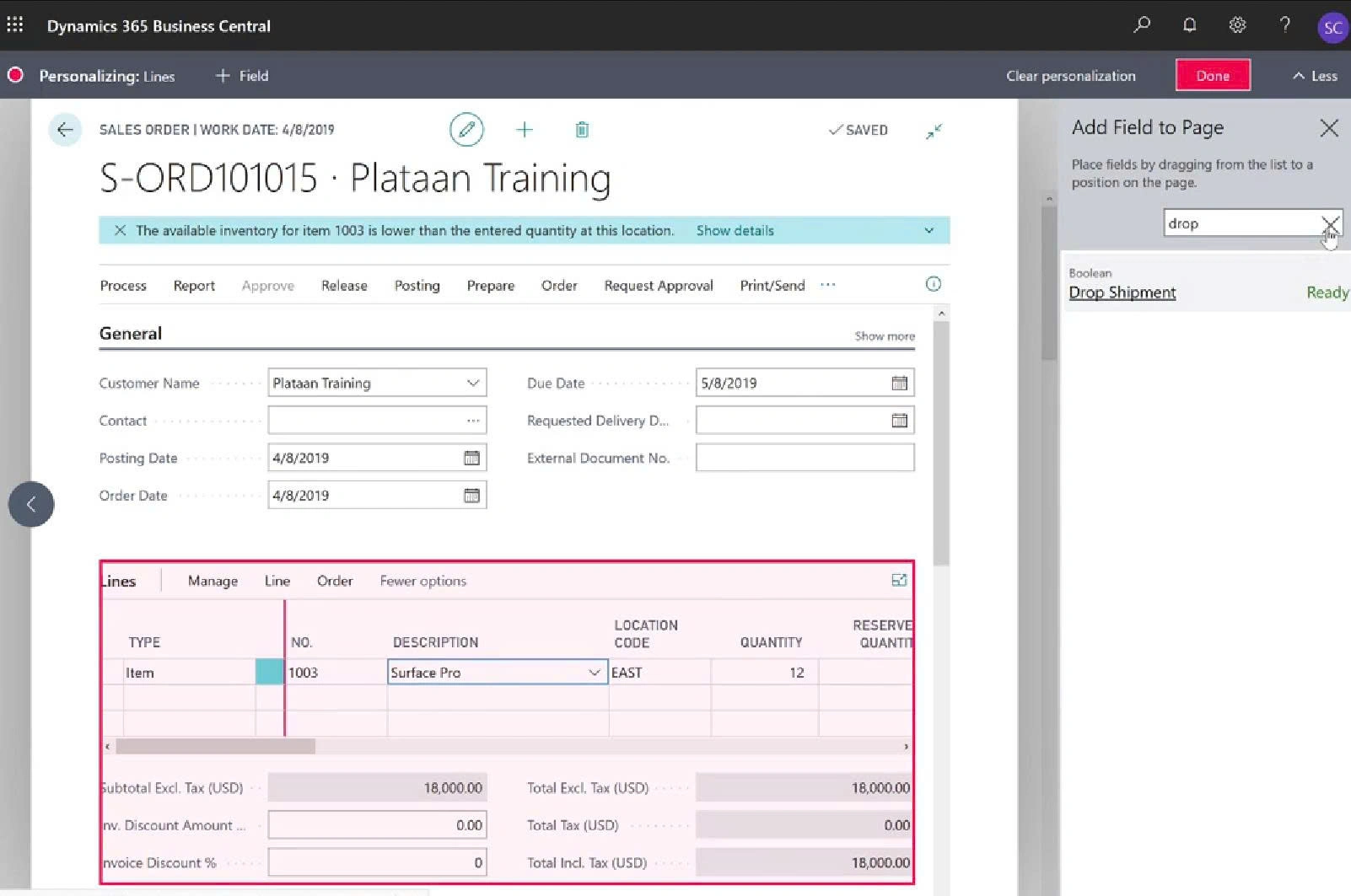
Task: Open the app launcher waffle icon
Action: pyautogui.click(x=15, y=25)
